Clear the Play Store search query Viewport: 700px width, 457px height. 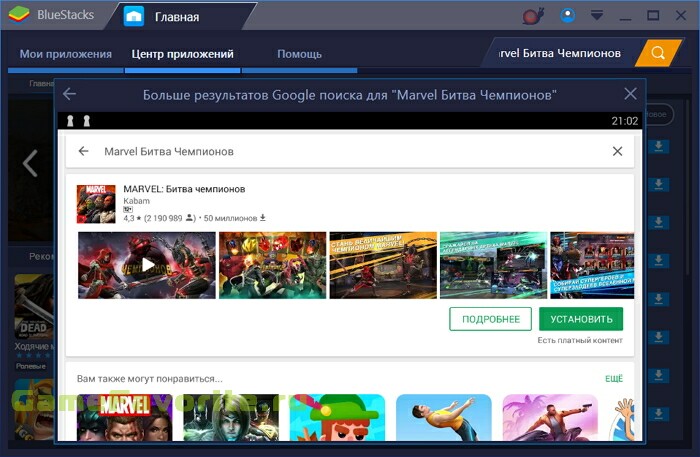point(617,151)
